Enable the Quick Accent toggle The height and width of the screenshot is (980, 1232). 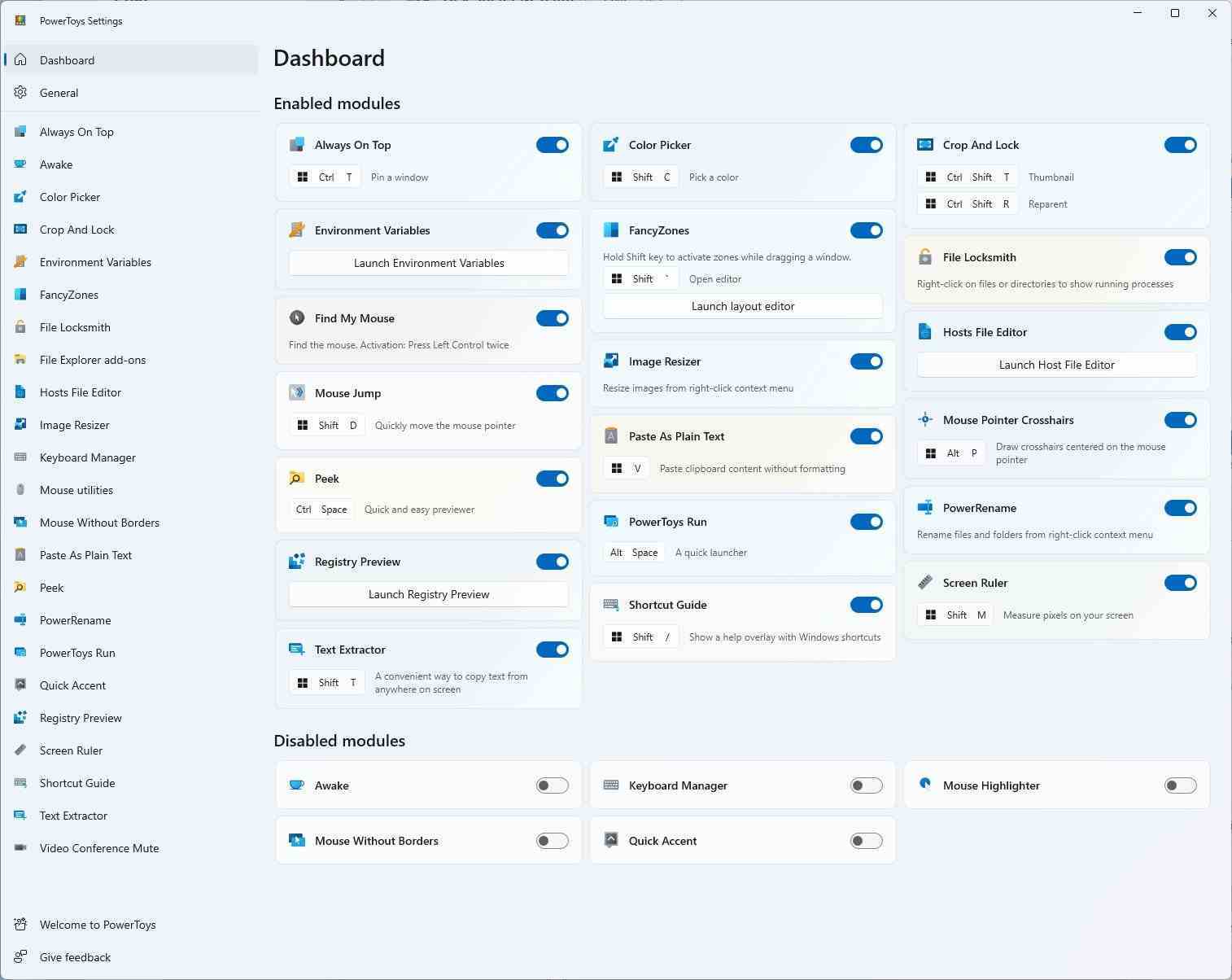867,841
